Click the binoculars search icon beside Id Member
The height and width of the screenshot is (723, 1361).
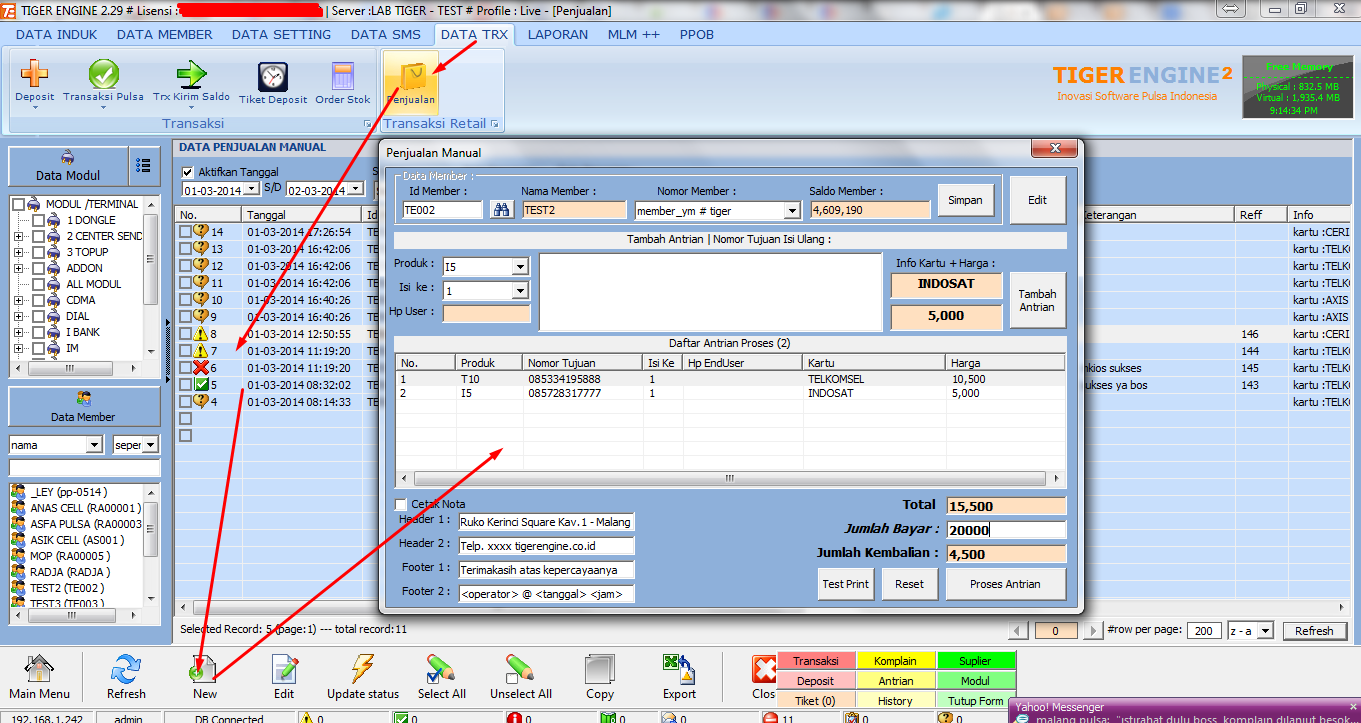tap(501, 209)
